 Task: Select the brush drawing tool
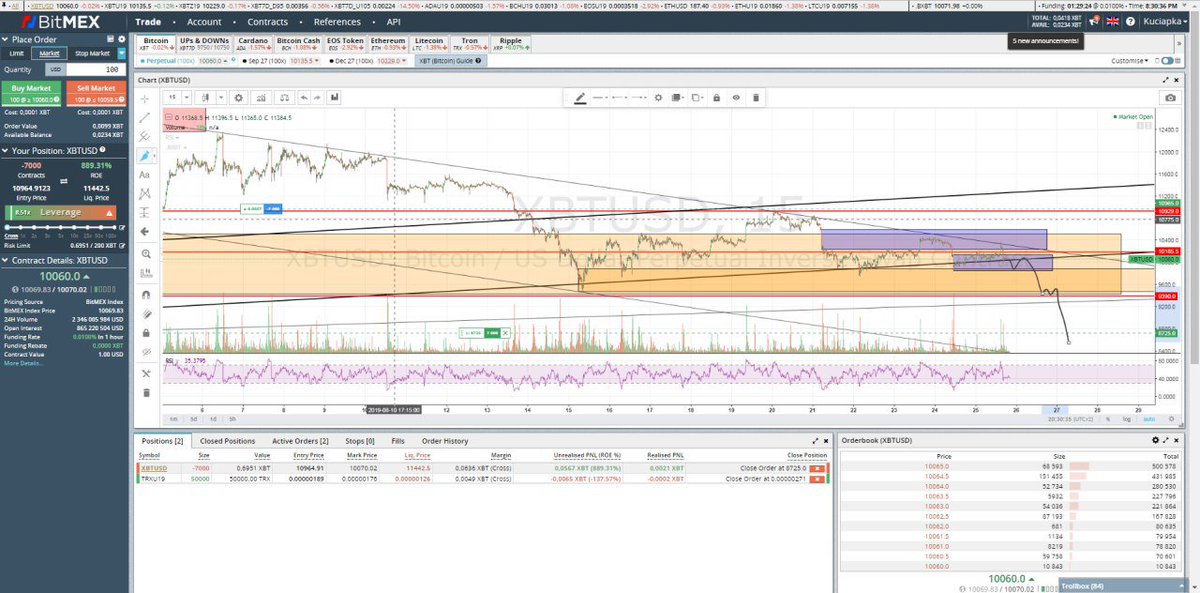(145, 155)
